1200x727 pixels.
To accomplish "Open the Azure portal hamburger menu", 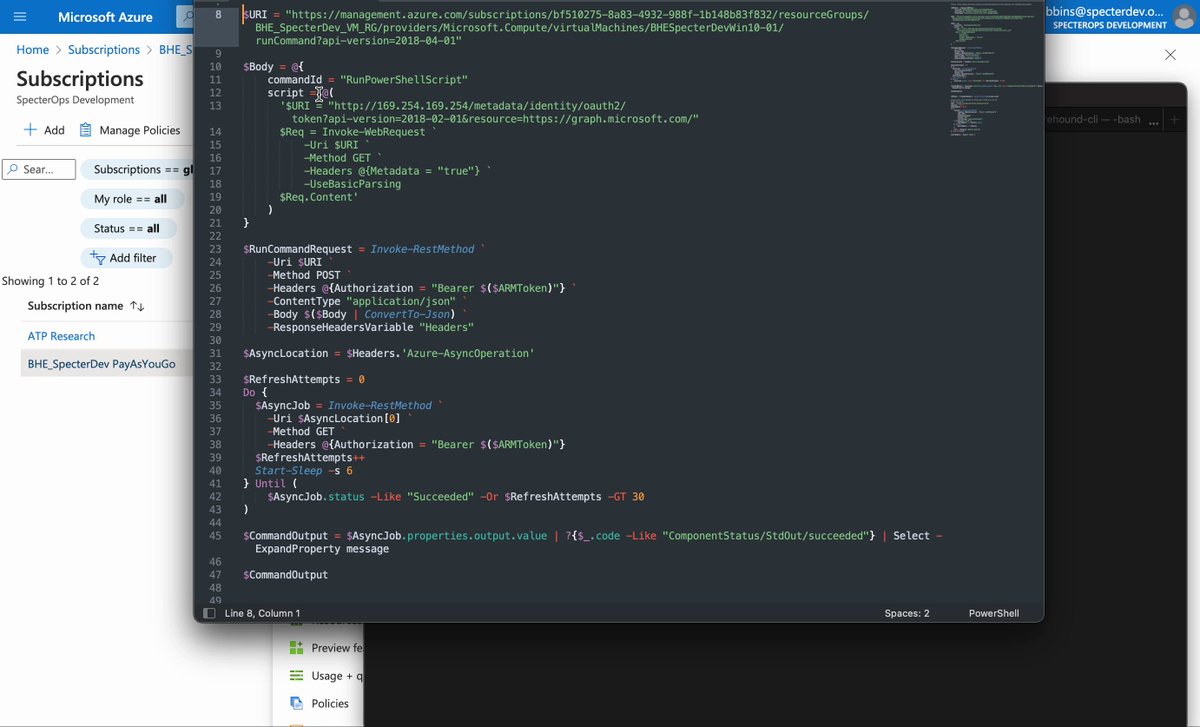I will [20, 17].
